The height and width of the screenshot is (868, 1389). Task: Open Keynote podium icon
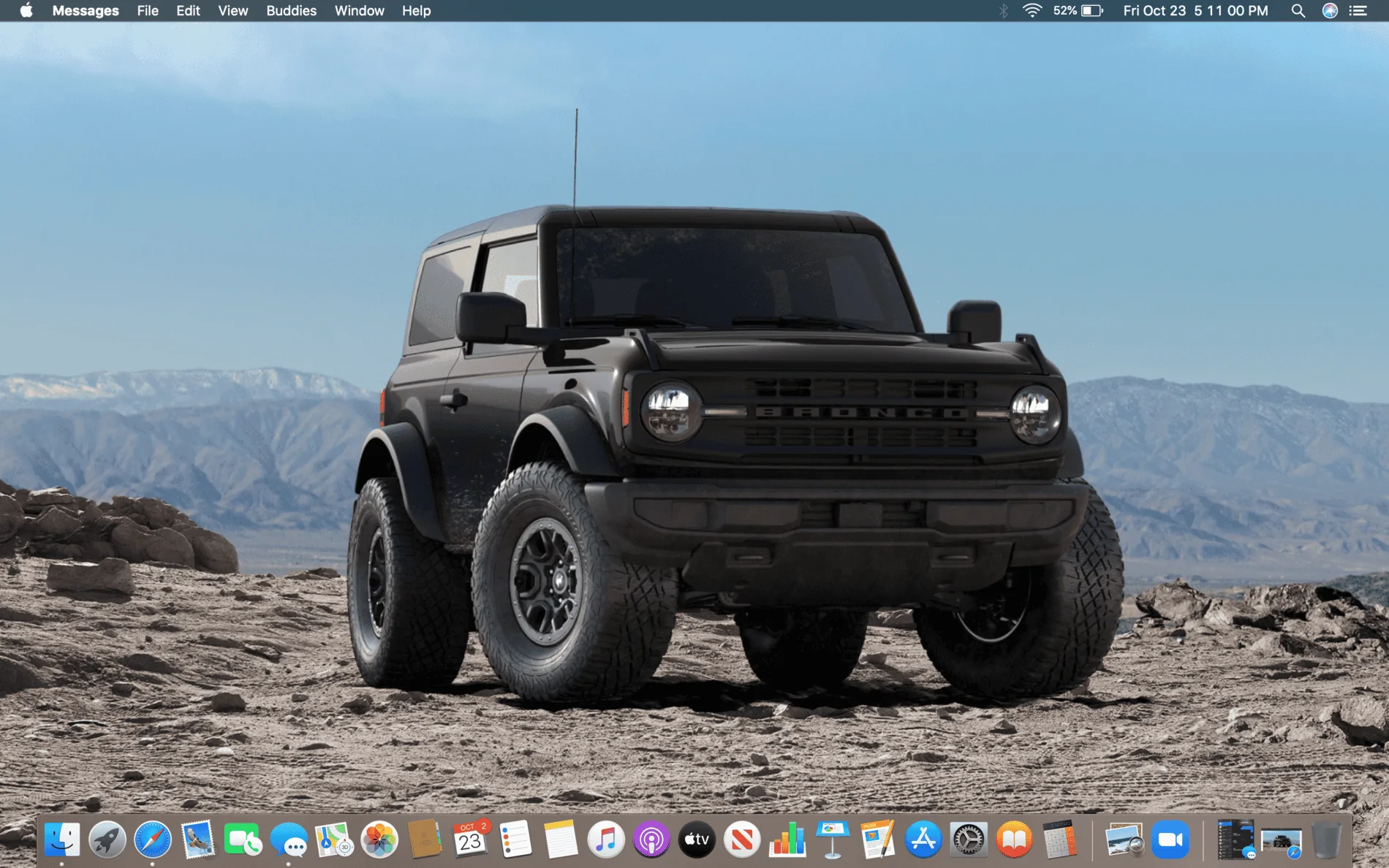[x=833, y=840]
